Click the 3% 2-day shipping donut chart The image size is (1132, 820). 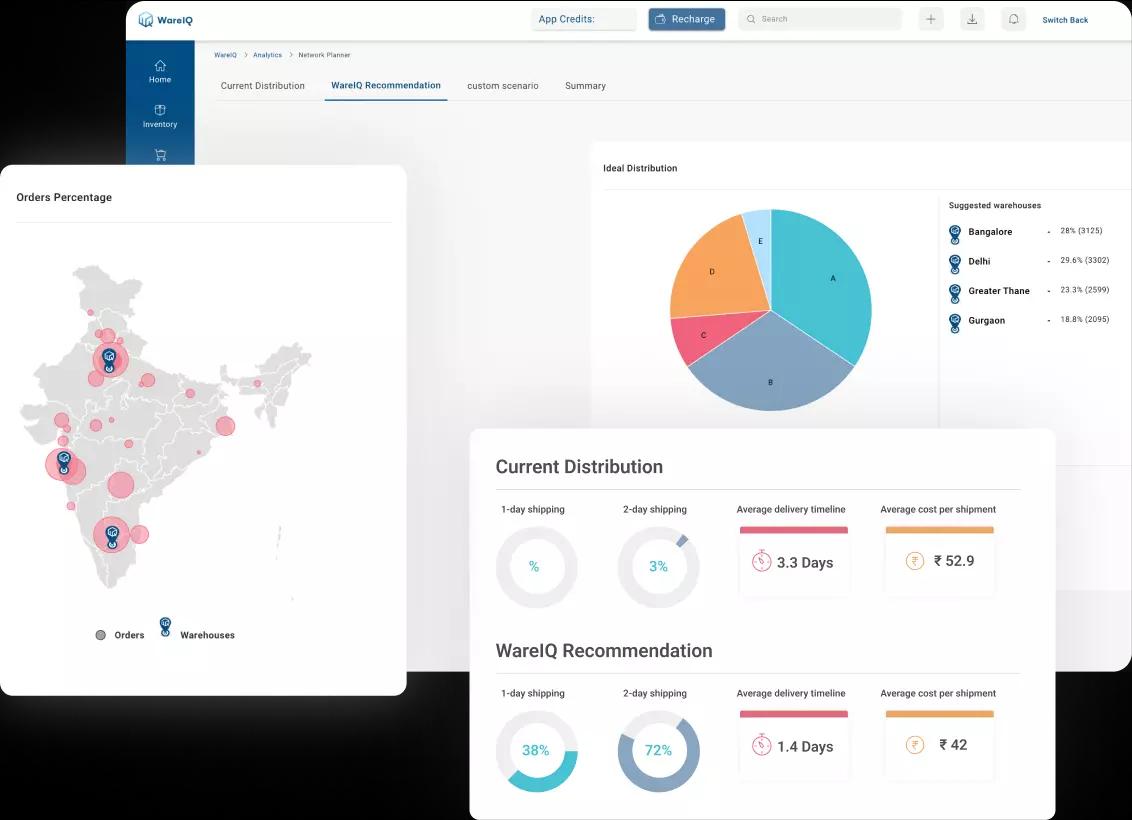pyautogui.click(x=658, y=567)
